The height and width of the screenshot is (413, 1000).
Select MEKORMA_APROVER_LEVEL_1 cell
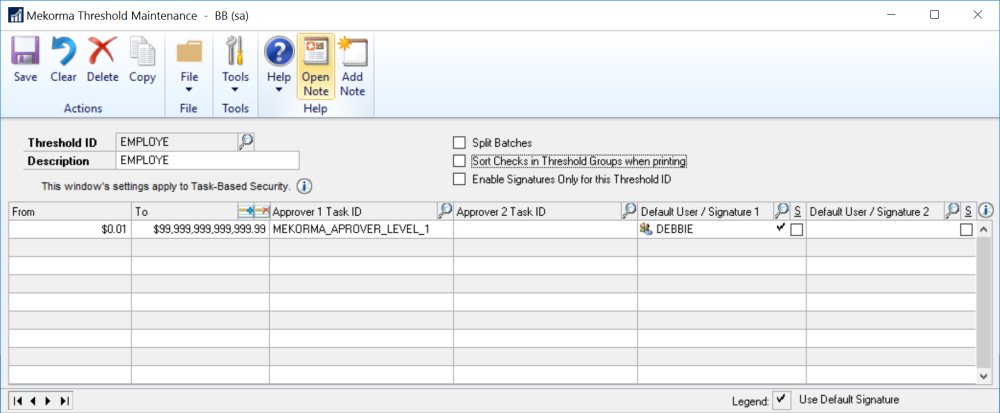tap(362, 230)
